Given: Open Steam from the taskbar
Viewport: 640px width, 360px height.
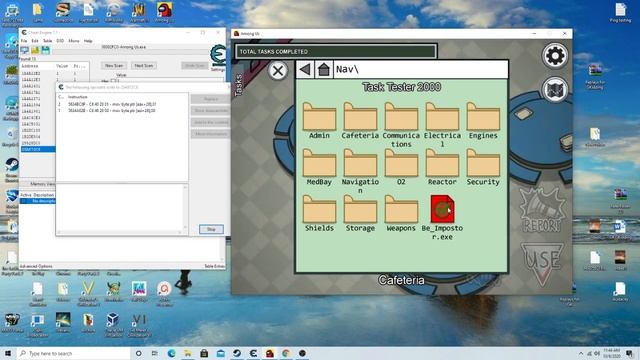Looking at the screenshot, I should click(237, 353).
